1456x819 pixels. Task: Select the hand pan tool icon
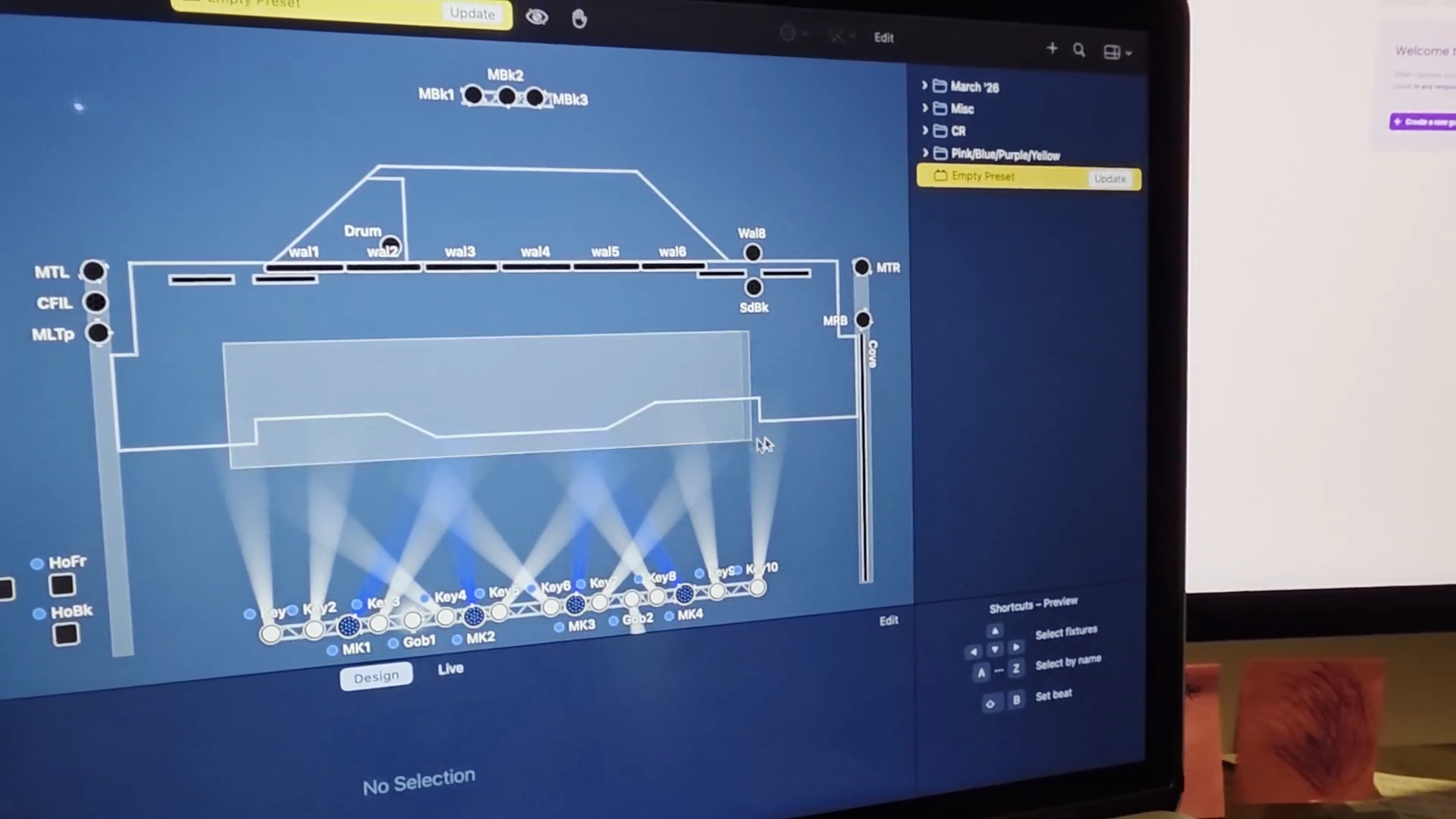coord(579,19)
